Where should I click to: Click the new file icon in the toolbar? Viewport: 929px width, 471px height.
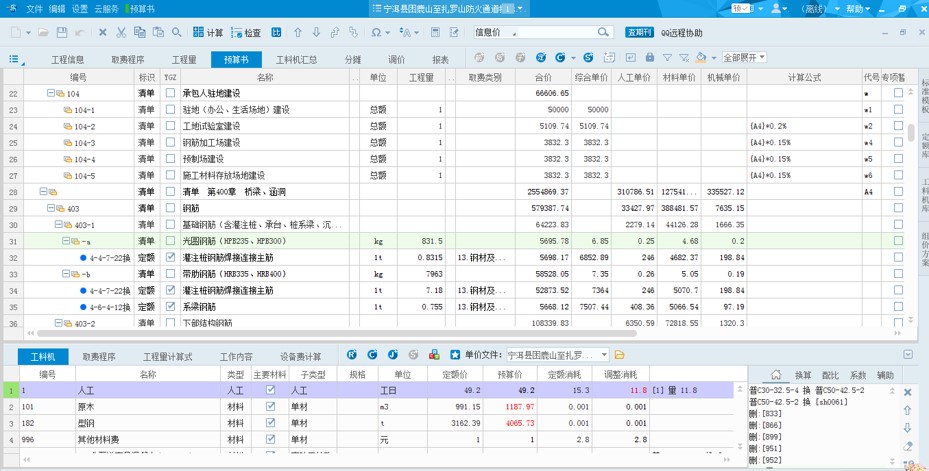point(16,33)
